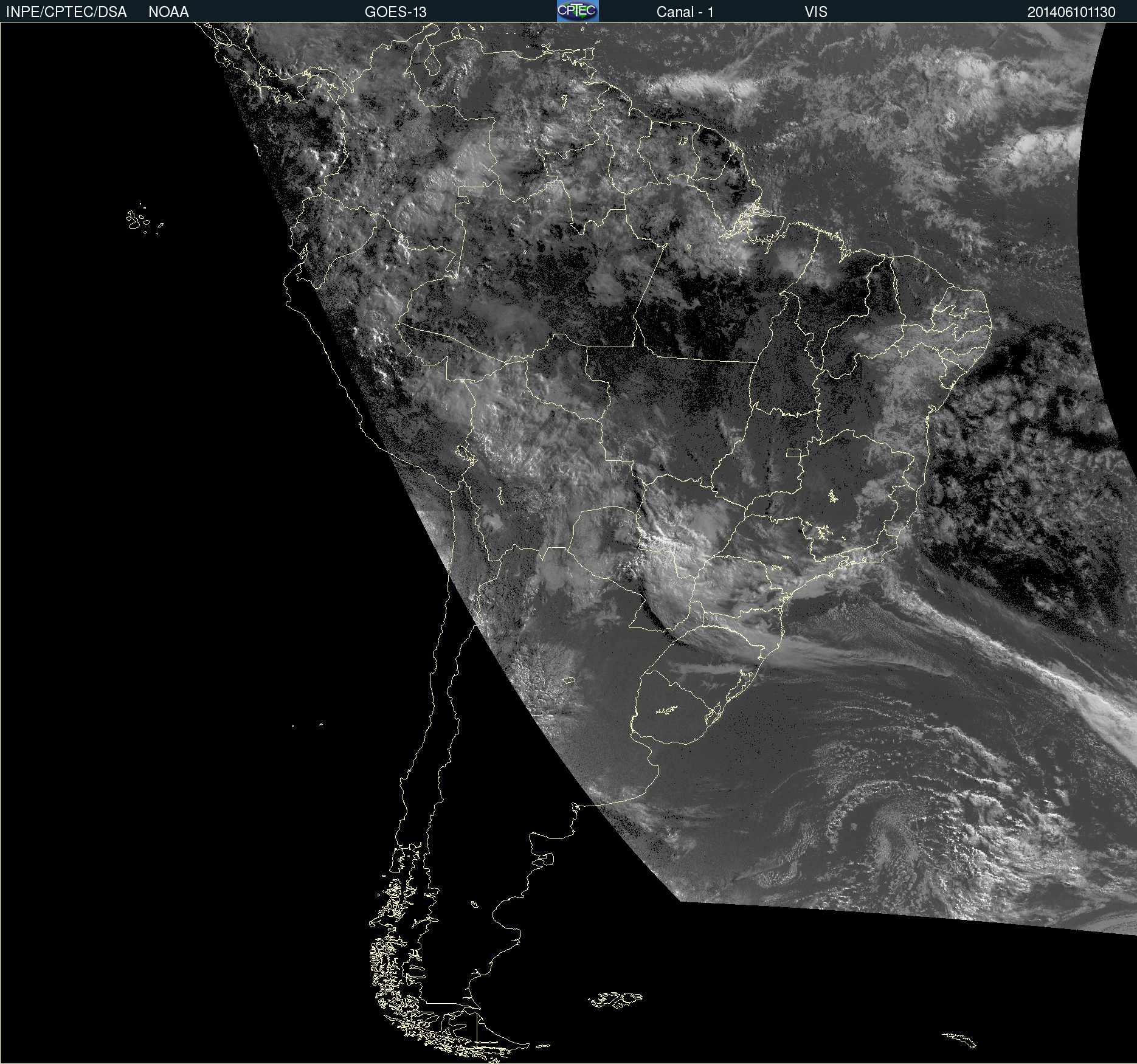Click the 201406101130 timestamp

1071,12
